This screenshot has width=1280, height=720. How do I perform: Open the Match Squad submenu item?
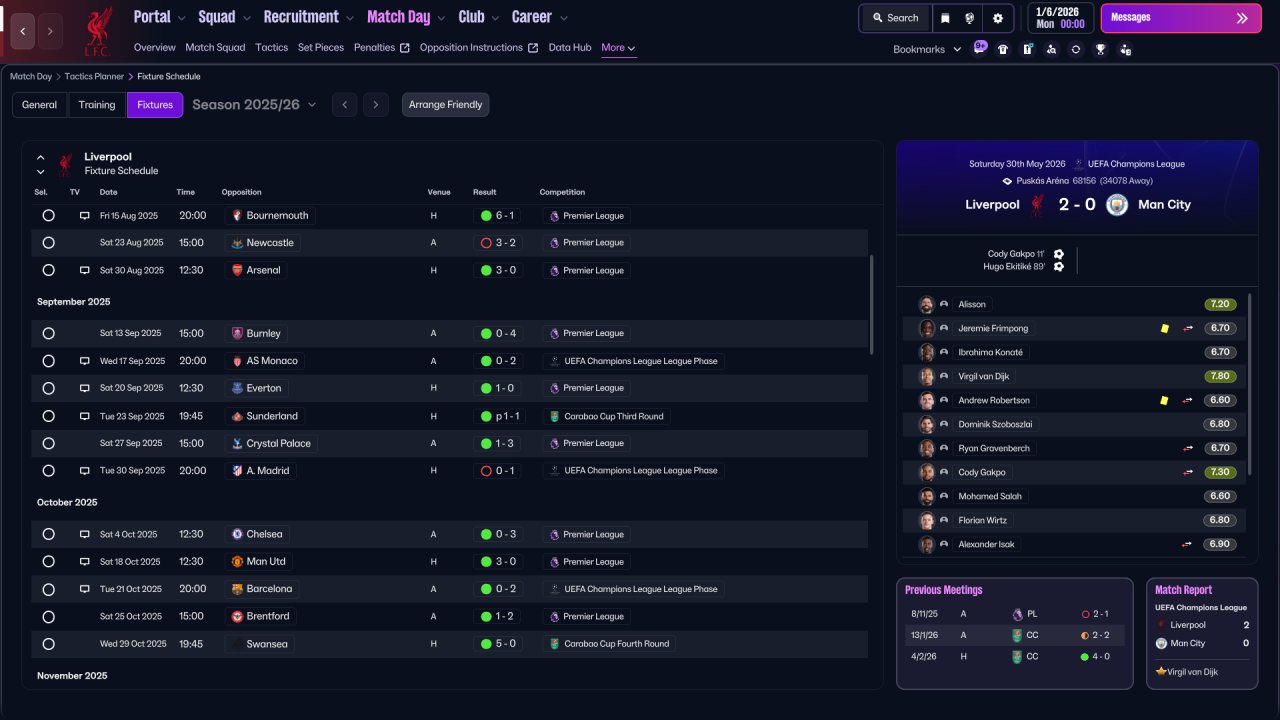[215, 48]
